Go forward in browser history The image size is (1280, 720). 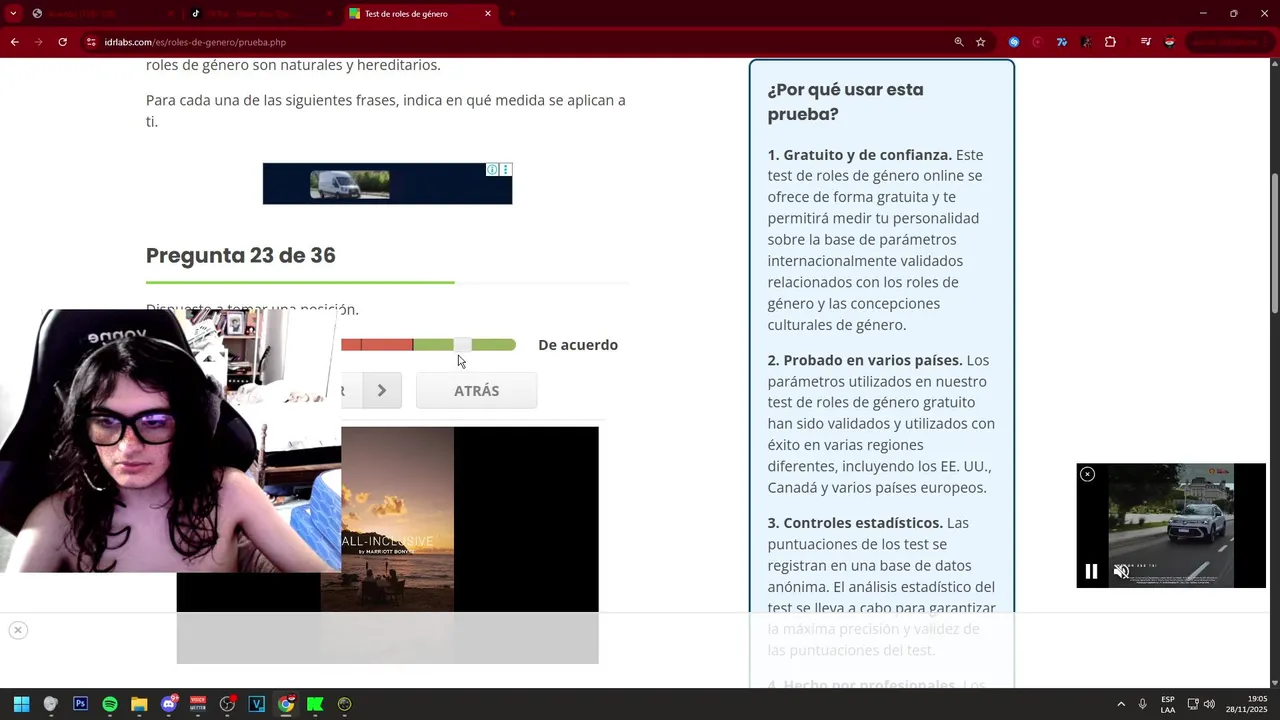click(x=38, y=42)
